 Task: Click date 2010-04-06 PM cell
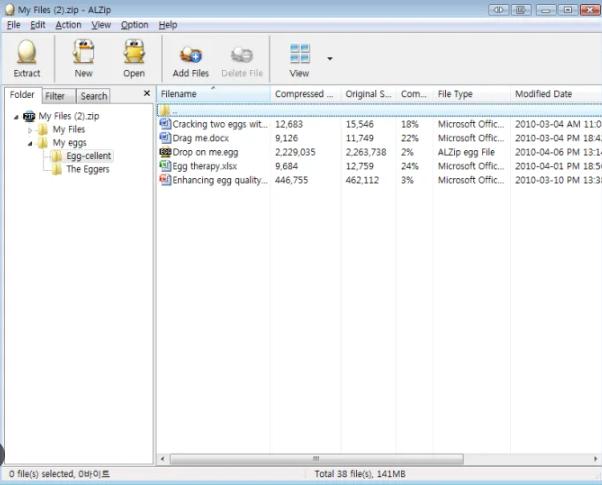558,152
